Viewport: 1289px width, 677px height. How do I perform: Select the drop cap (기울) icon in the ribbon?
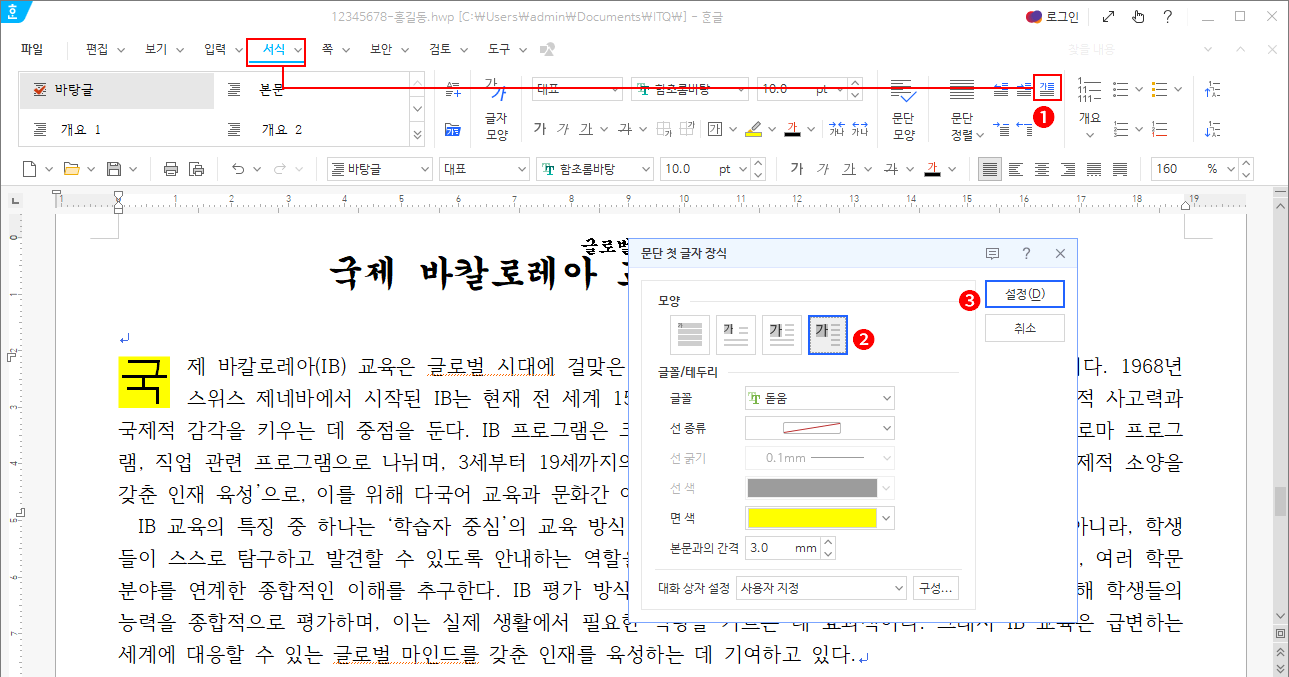coord(1045,88)
